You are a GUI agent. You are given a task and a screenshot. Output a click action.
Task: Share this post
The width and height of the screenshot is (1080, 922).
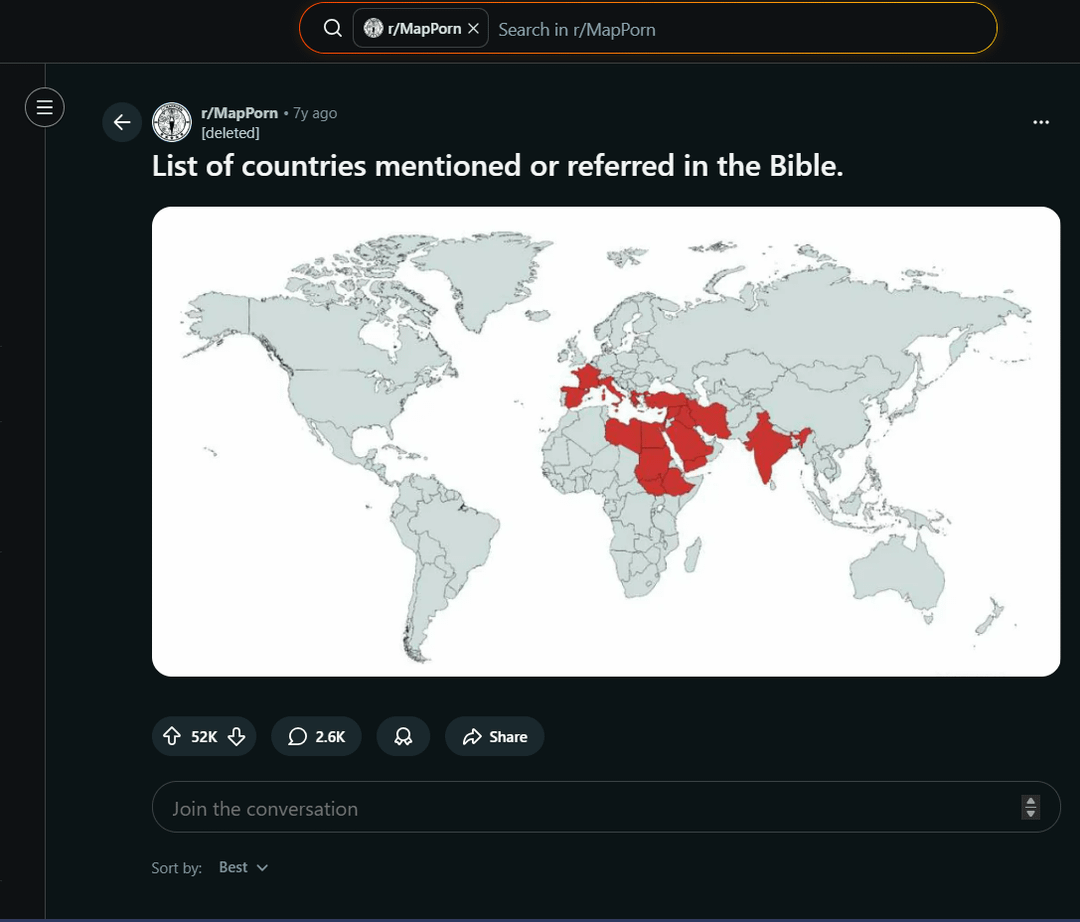tap(495, 736)
